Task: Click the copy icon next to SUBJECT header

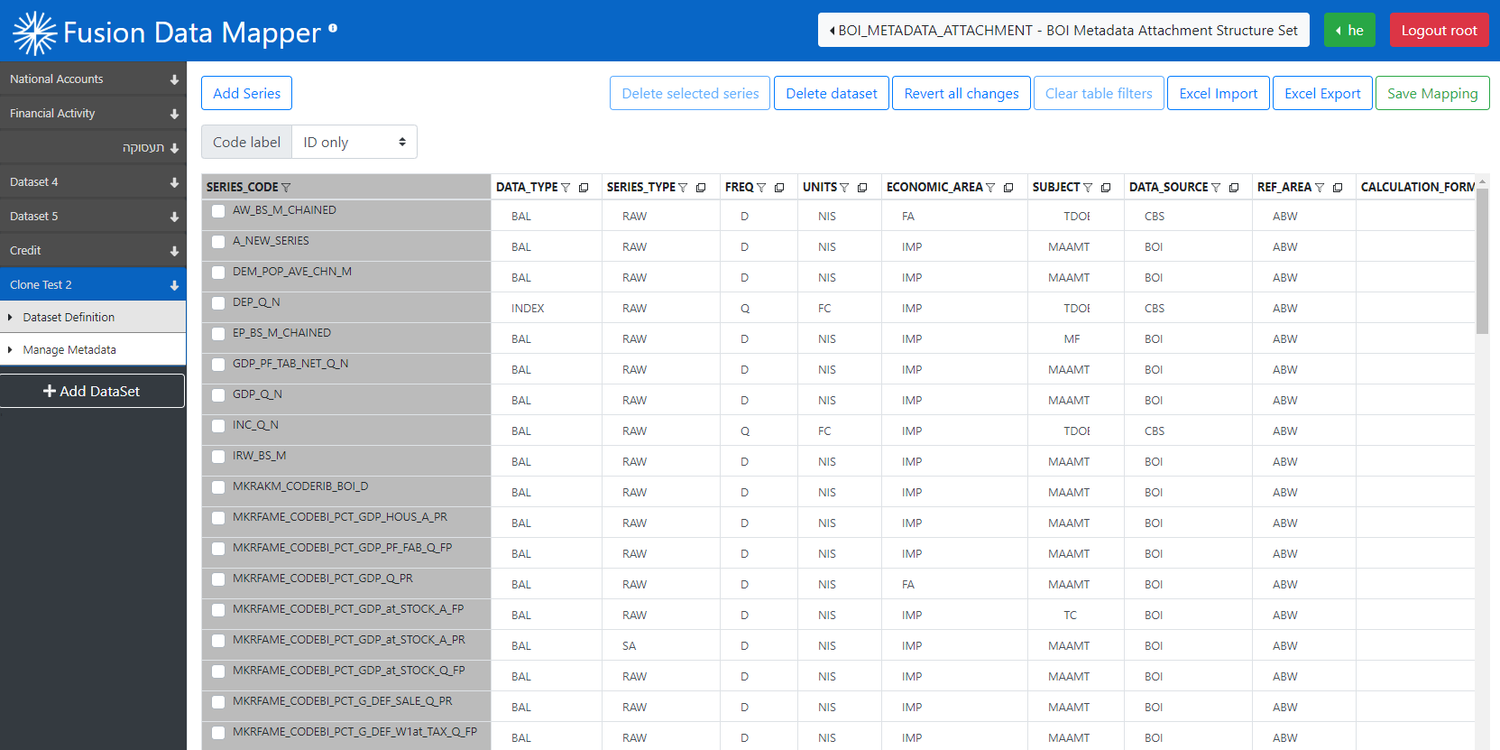Action: coord(1105,187)
